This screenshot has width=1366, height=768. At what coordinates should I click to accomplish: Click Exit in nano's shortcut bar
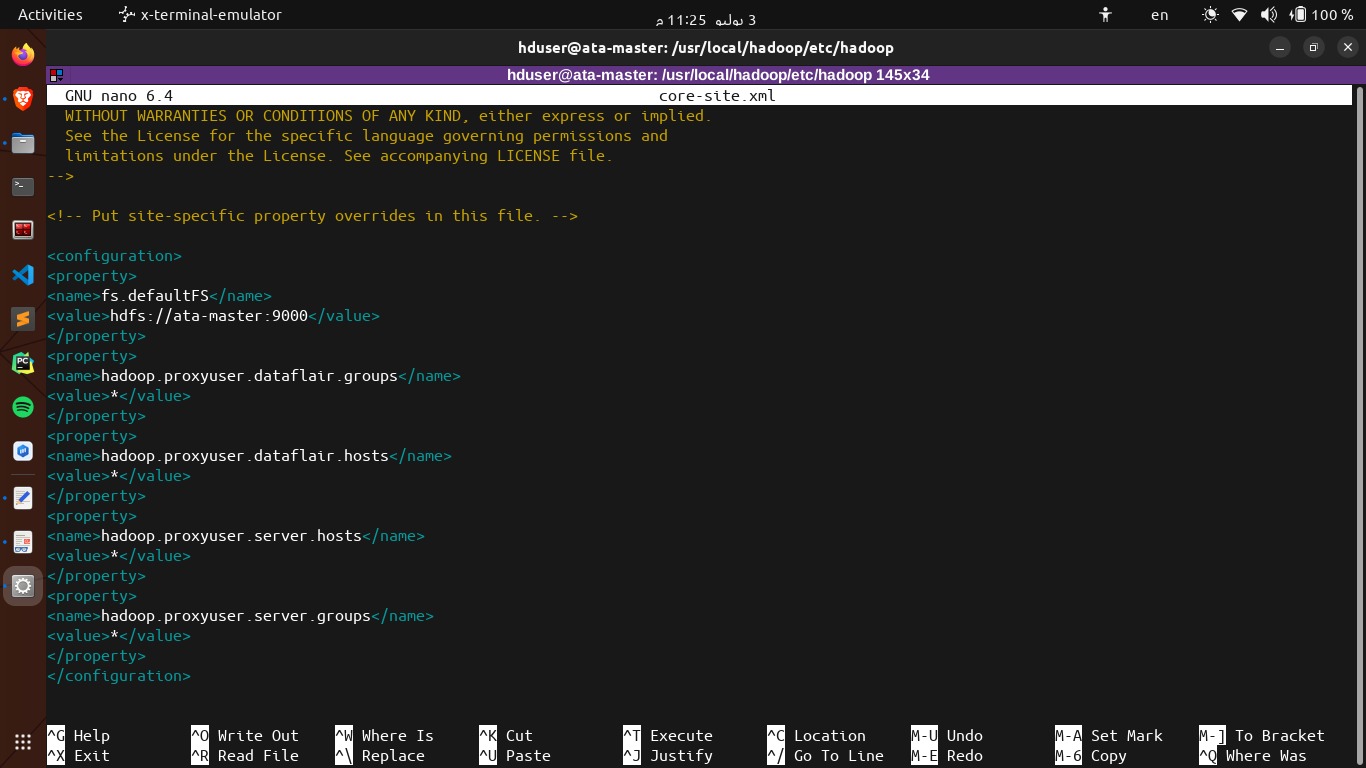coord(88,756)
